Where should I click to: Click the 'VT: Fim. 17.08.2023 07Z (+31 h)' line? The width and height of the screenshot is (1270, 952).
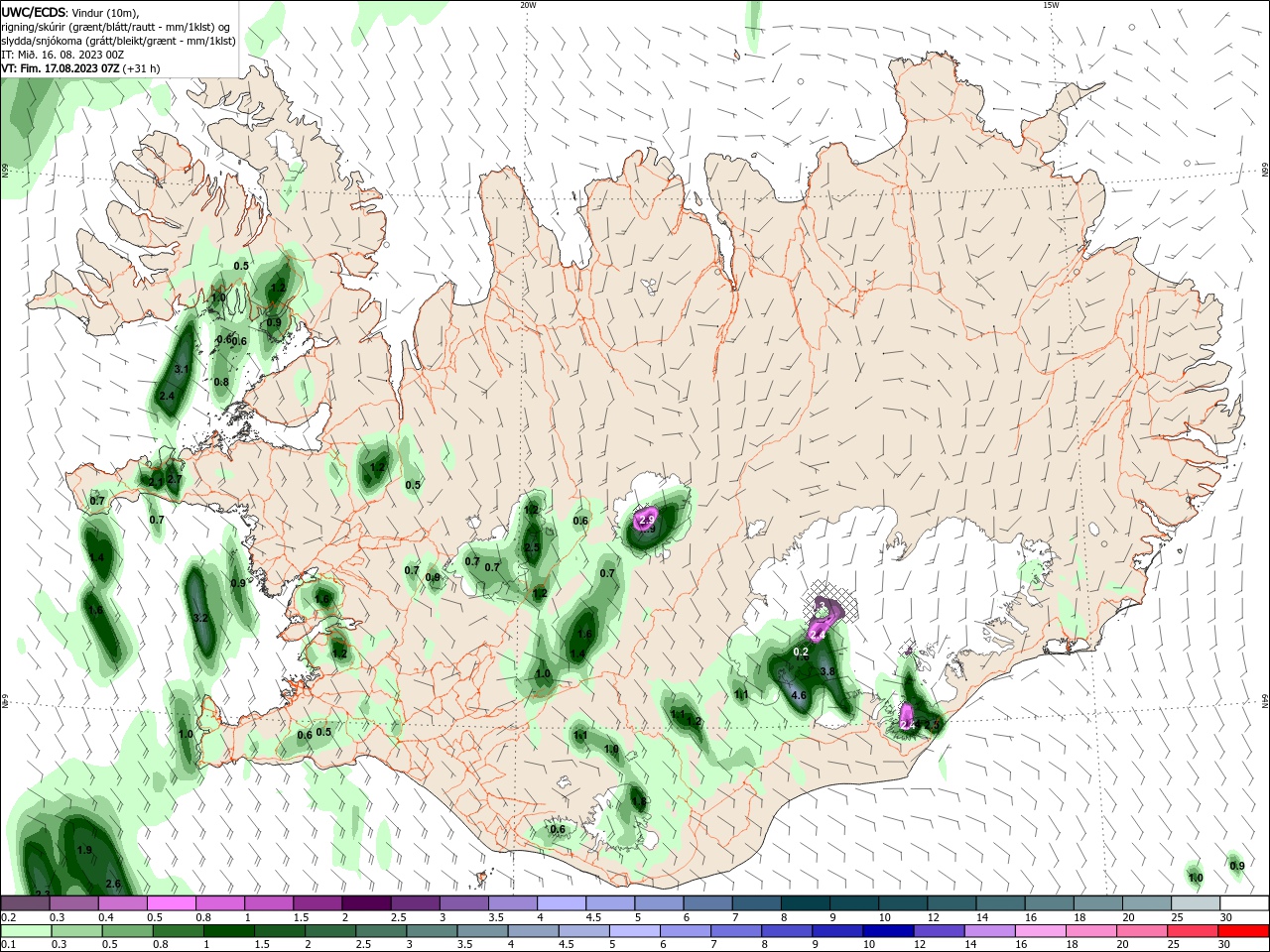pyautogui.click(x=80, y=68)
